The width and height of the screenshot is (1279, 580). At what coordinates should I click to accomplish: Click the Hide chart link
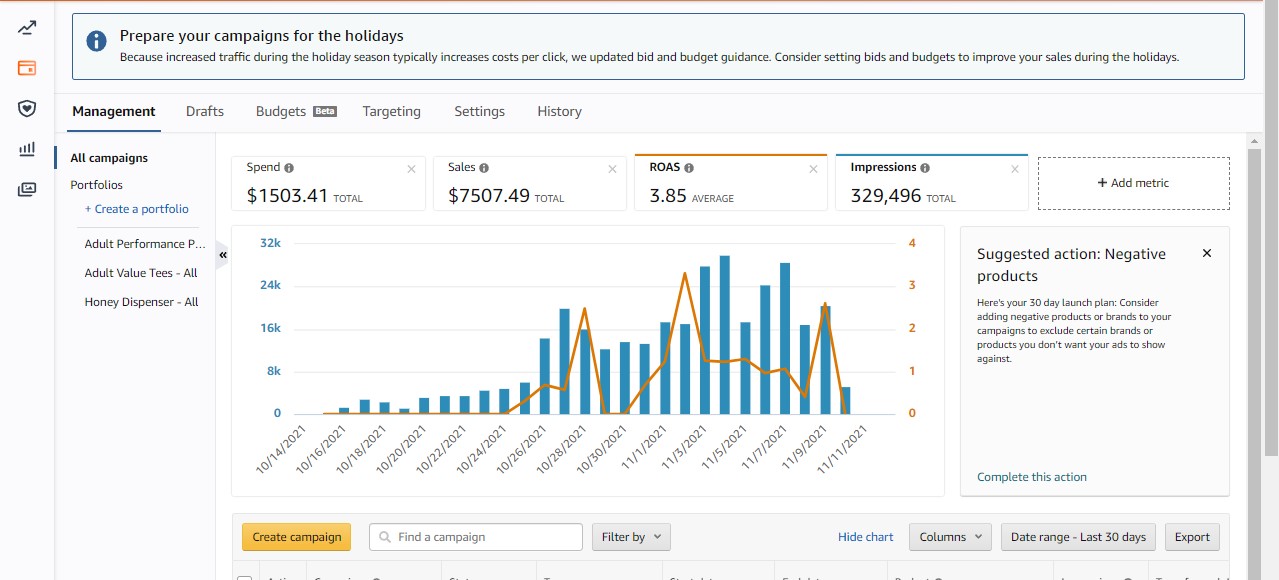tap(866, 537)
